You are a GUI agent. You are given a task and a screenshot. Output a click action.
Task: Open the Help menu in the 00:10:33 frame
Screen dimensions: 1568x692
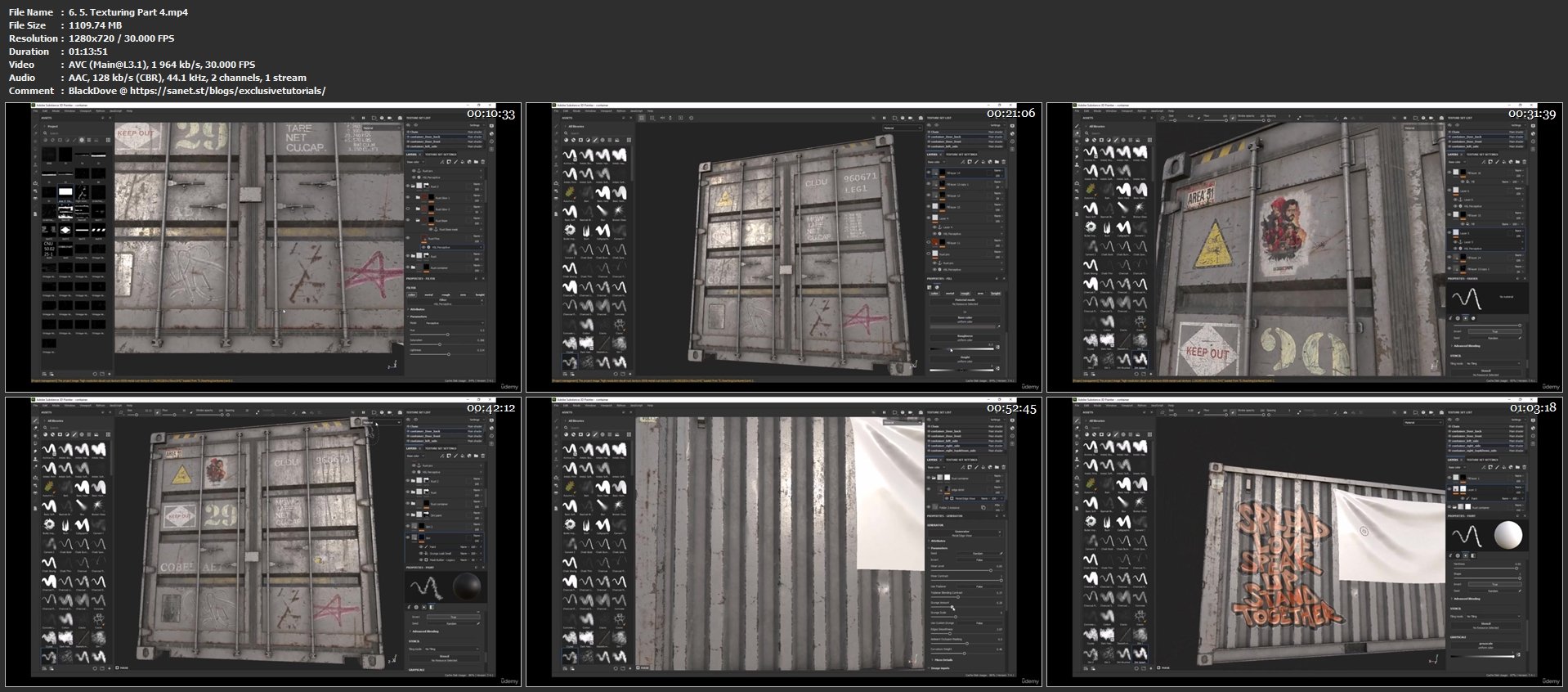129,110
